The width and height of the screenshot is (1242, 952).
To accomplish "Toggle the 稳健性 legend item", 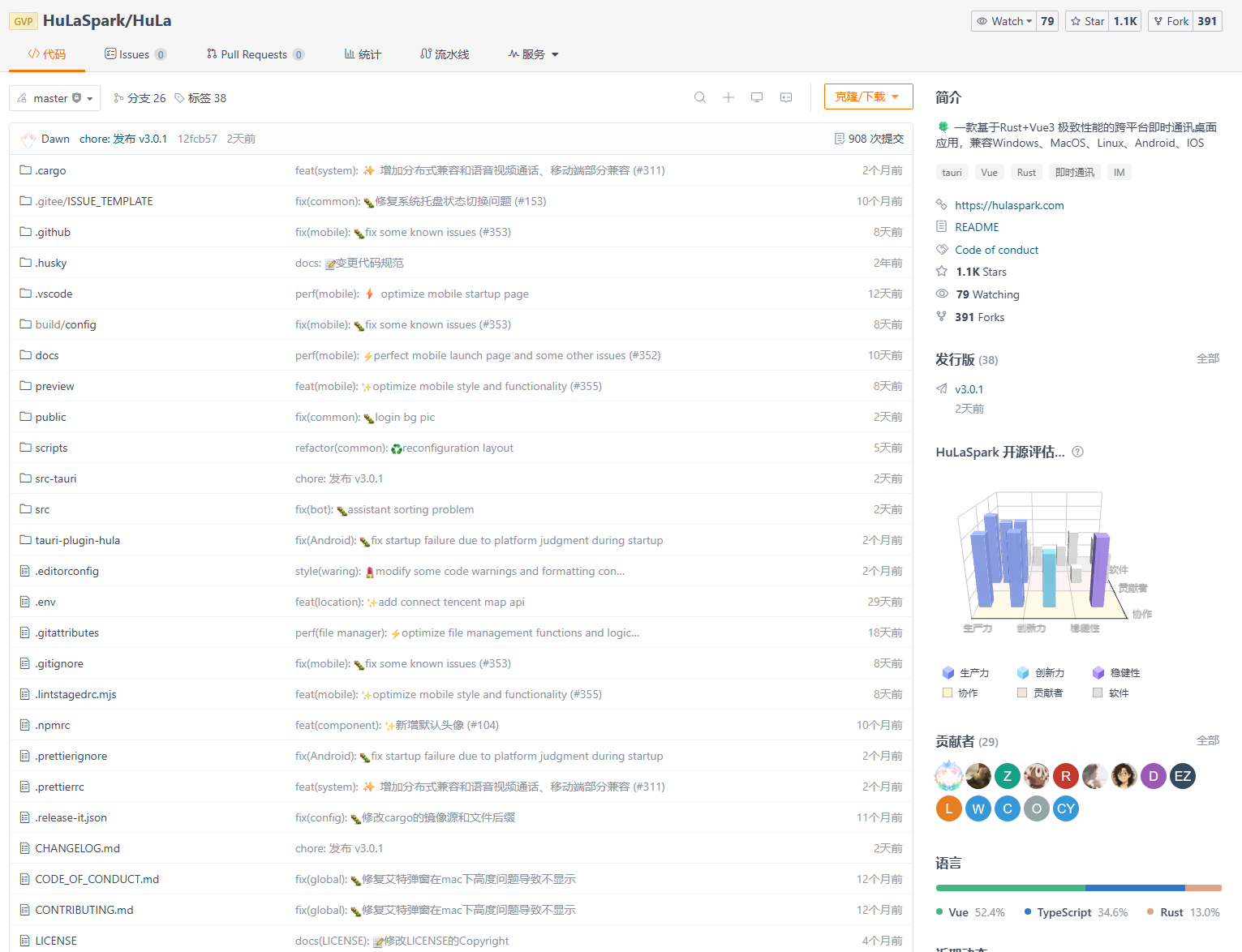I will (x=1116, y=672).
